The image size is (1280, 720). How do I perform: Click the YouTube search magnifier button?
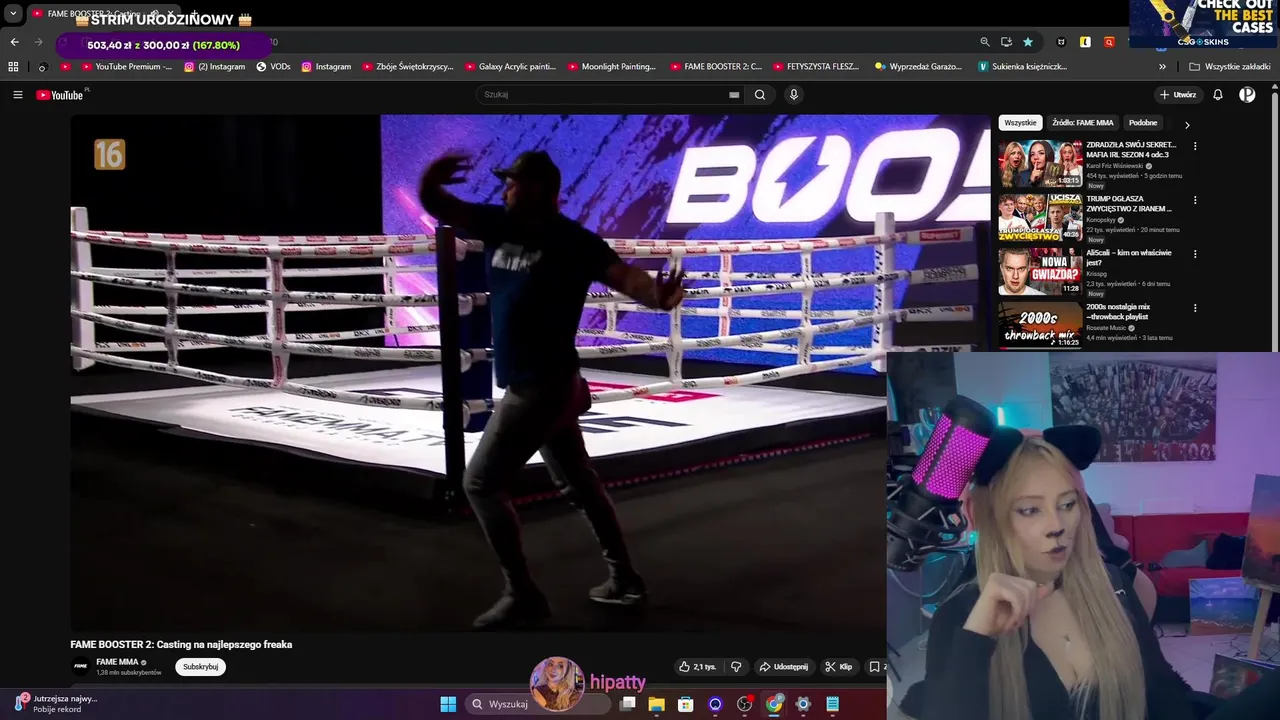coord(760,95)
